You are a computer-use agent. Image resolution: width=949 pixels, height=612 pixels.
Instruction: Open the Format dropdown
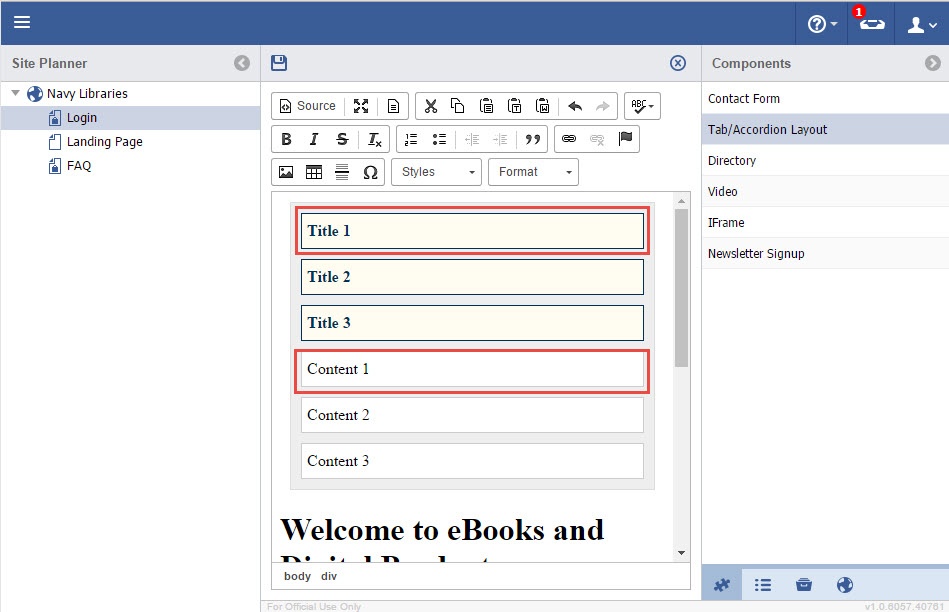[534, 172]
